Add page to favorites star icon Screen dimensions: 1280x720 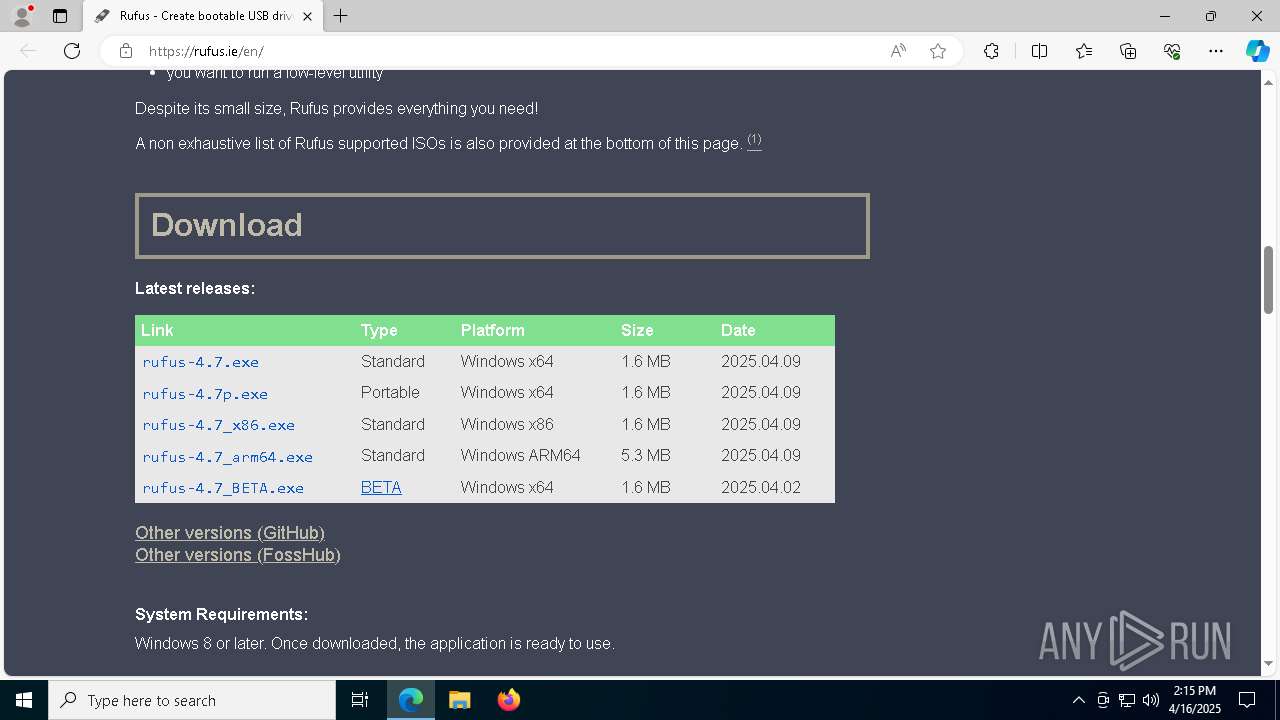coord(938,51)
